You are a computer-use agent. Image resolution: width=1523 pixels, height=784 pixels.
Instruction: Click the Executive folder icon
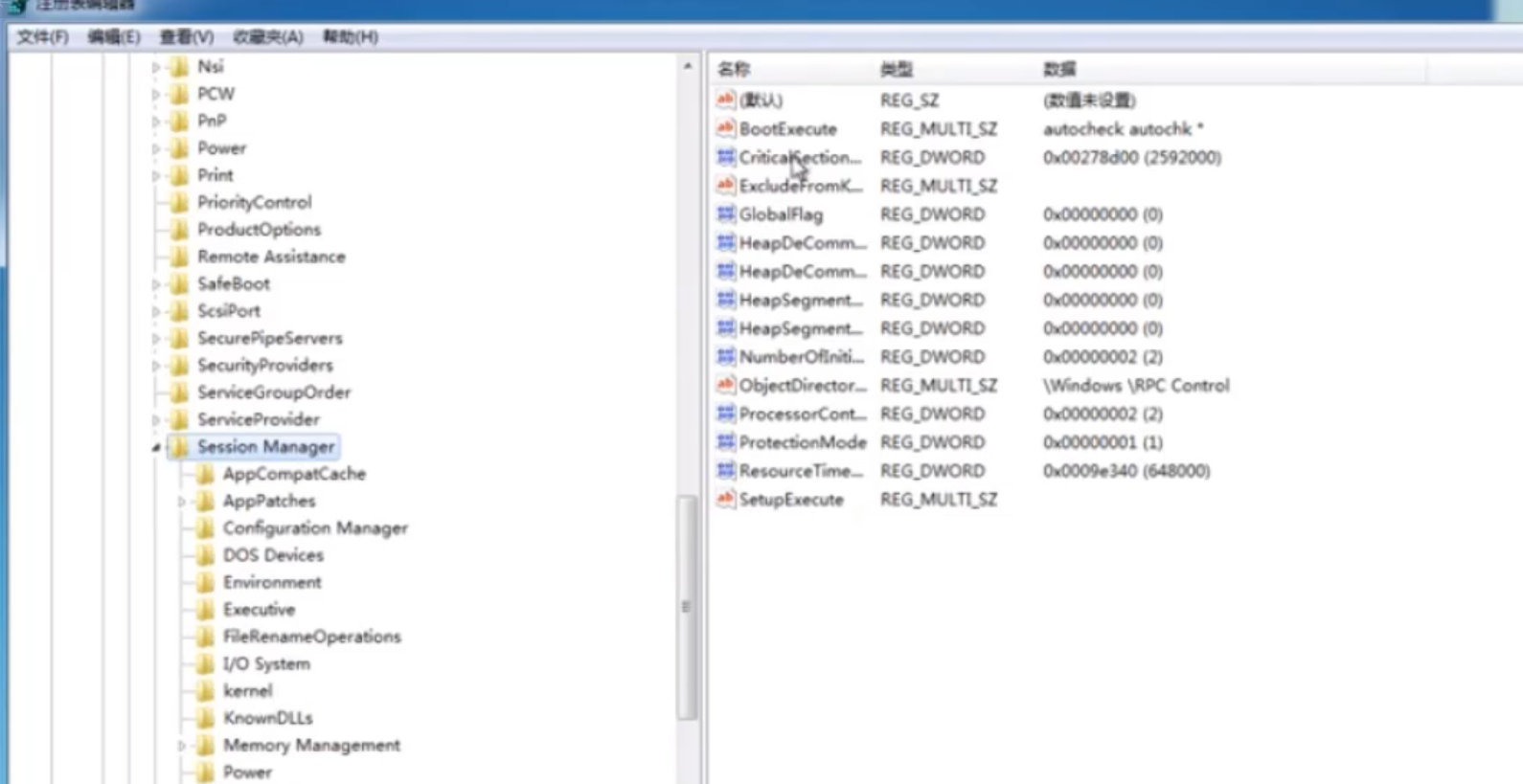(x=205, y=609)
